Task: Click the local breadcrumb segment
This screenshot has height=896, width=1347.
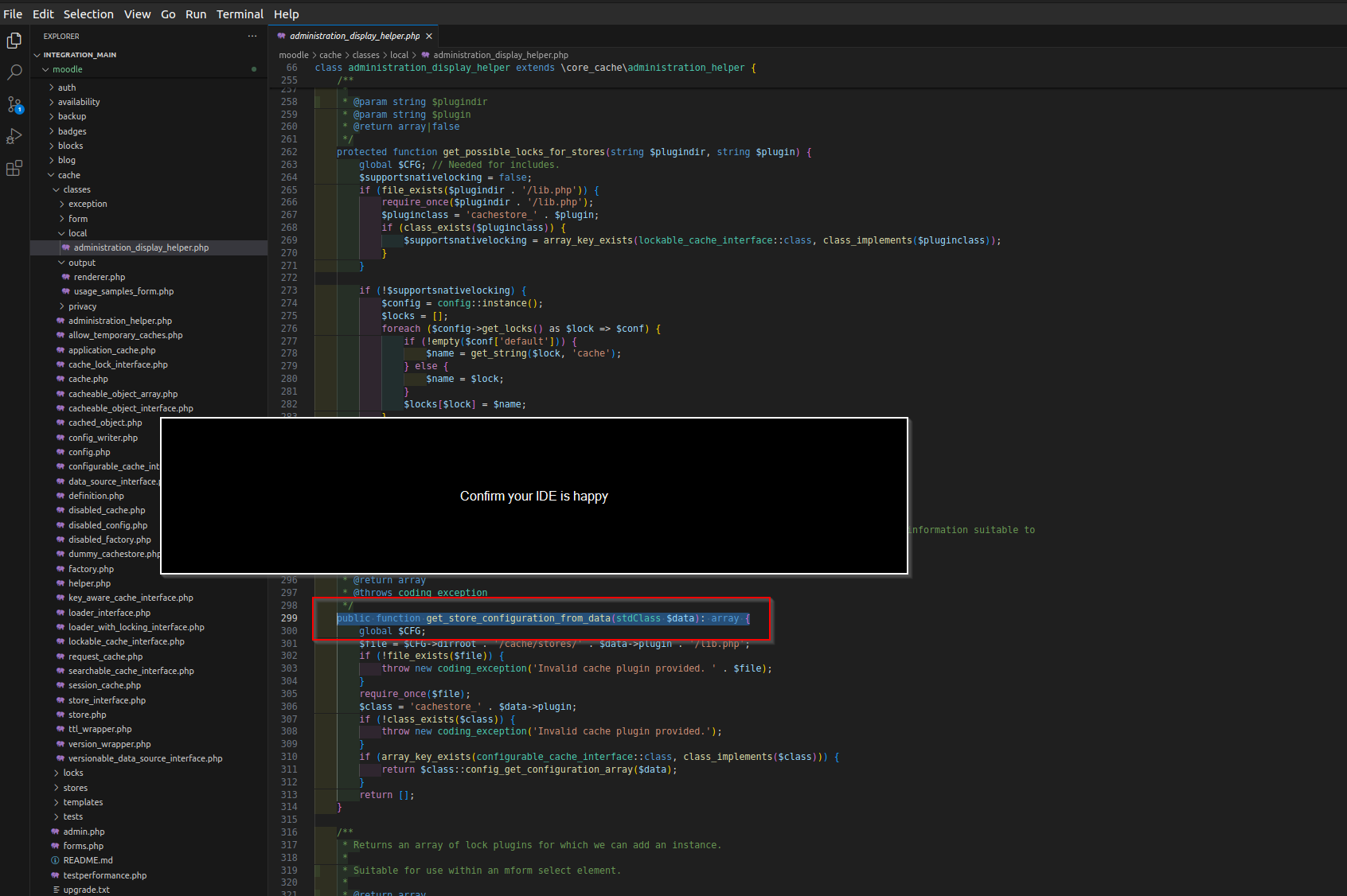Action: (x=399, y=55)
